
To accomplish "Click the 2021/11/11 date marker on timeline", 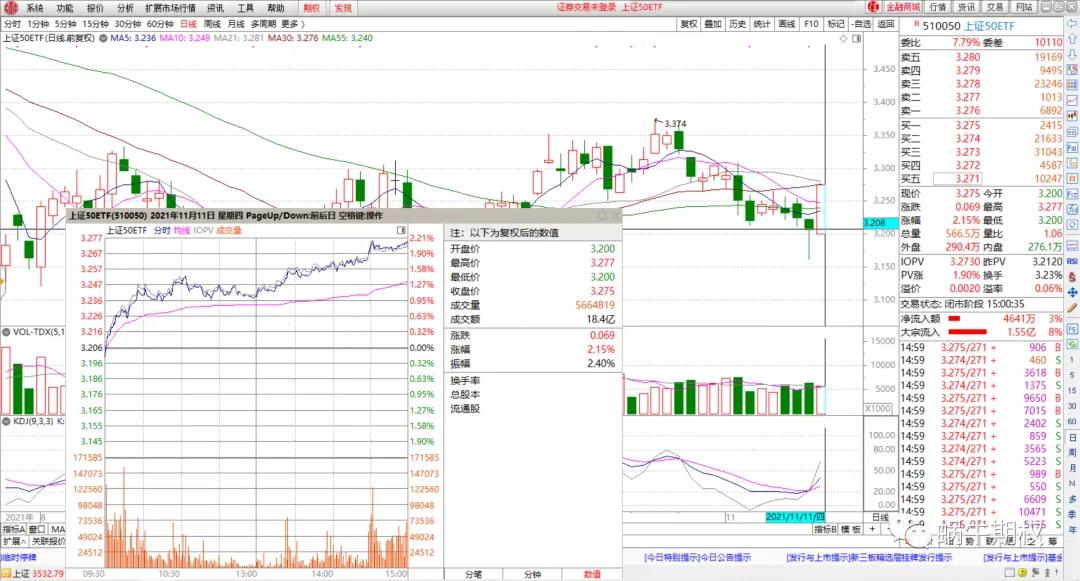I will pos(793,517).
